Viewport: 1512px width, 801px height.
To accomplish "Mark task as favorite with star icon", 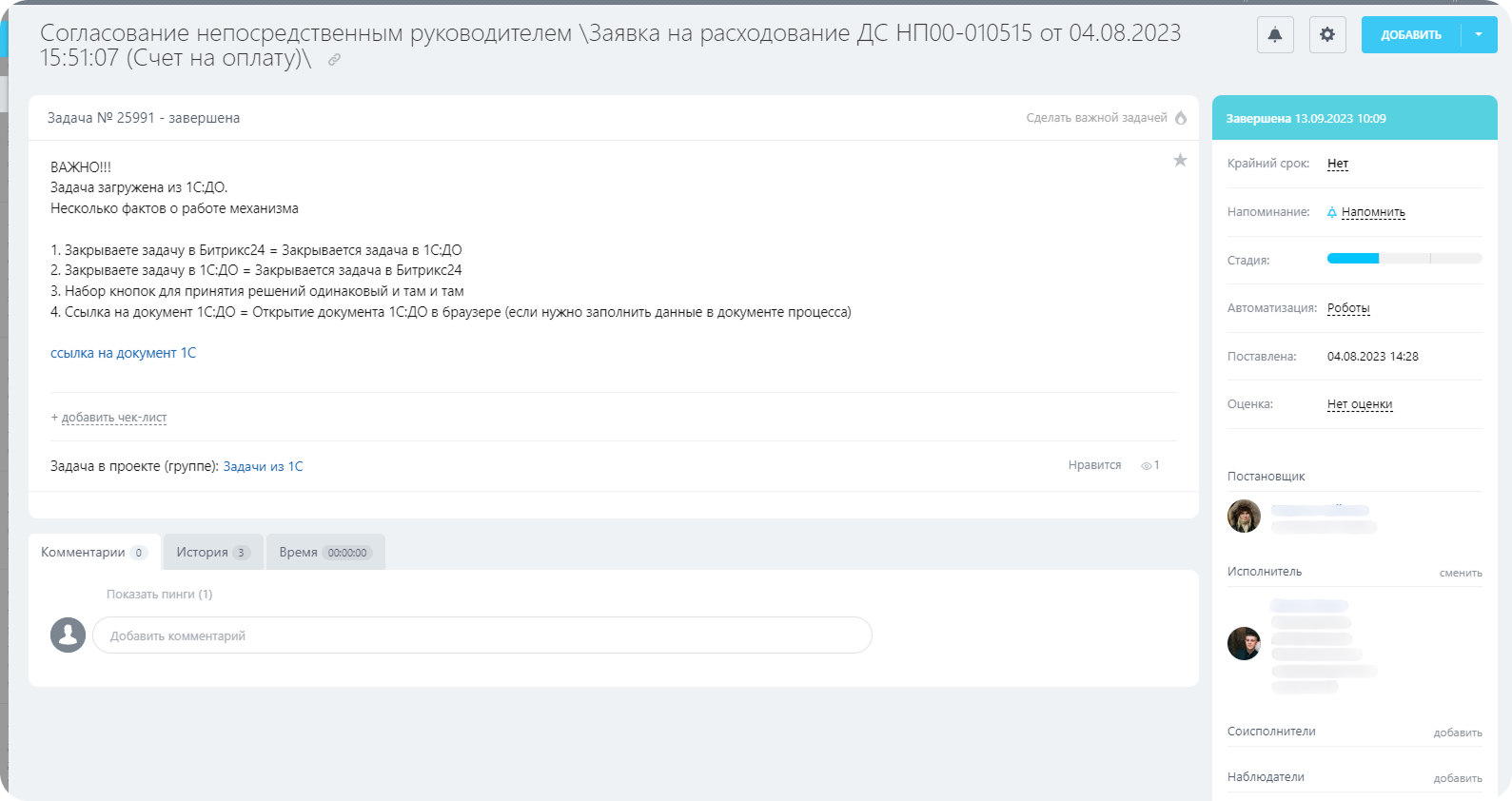I will (x=1180, y=161).
